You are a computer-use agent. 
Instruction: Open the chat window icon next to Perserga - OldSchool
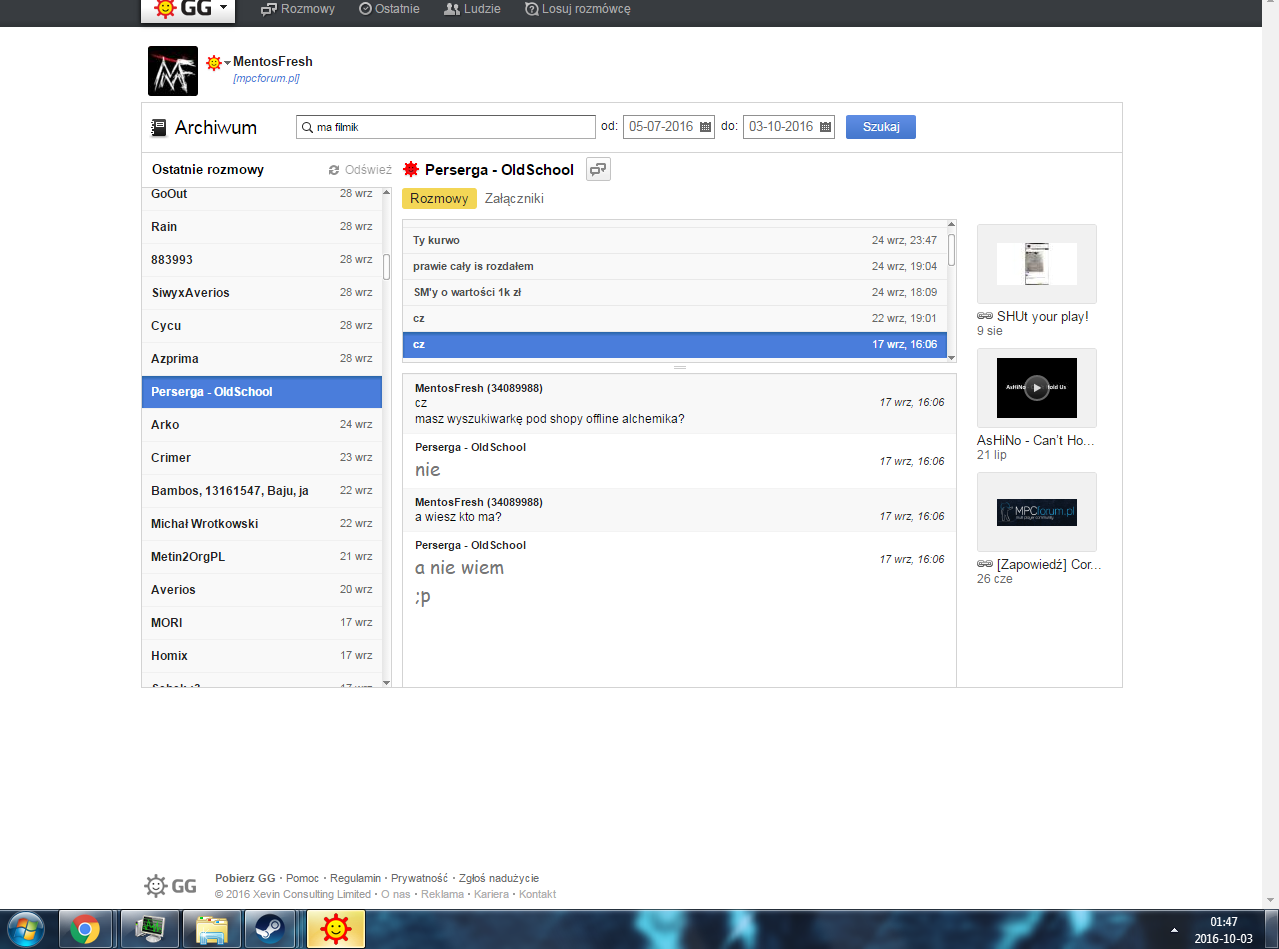point(598,169)
